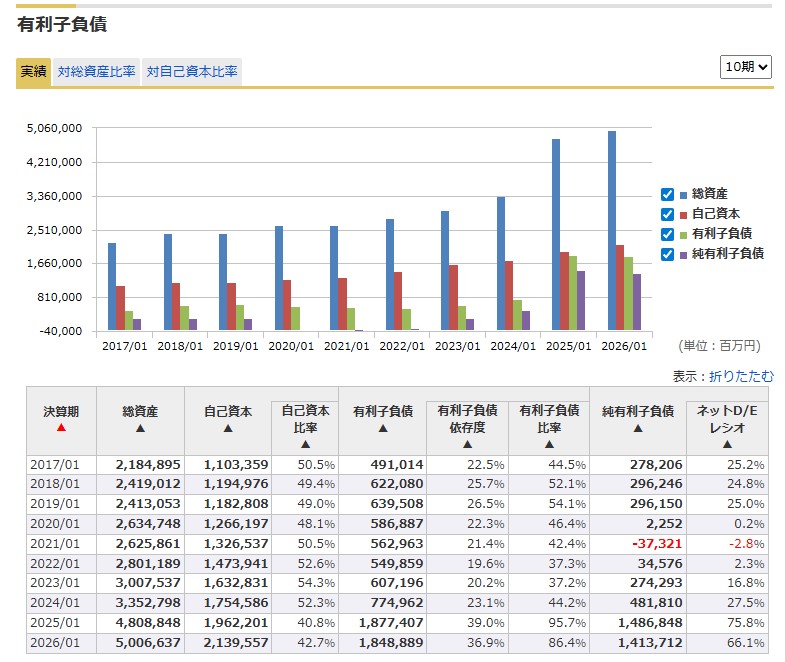Switch to 対総資産比率 tab

click(96, 72)
